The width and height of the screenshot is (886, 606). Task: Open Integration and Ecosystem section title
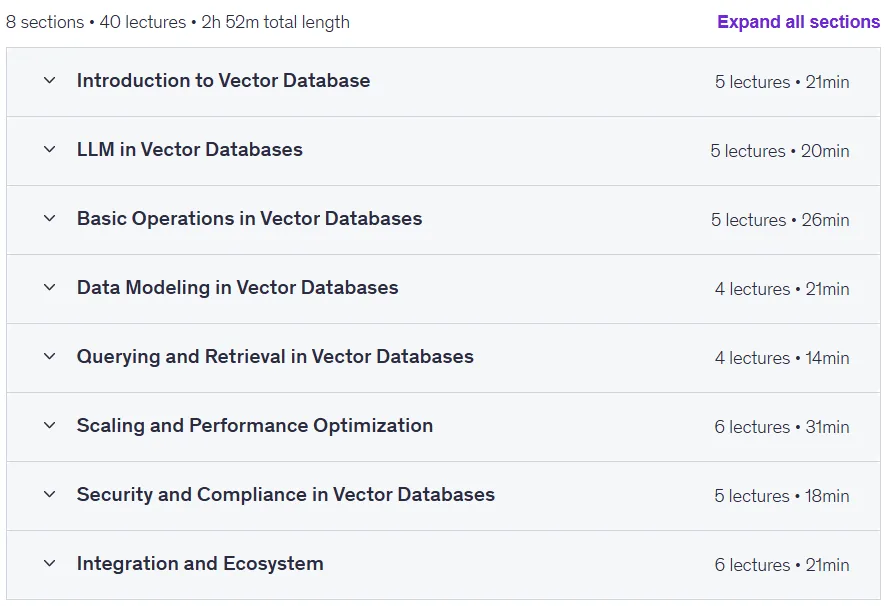tap(200, 564)
